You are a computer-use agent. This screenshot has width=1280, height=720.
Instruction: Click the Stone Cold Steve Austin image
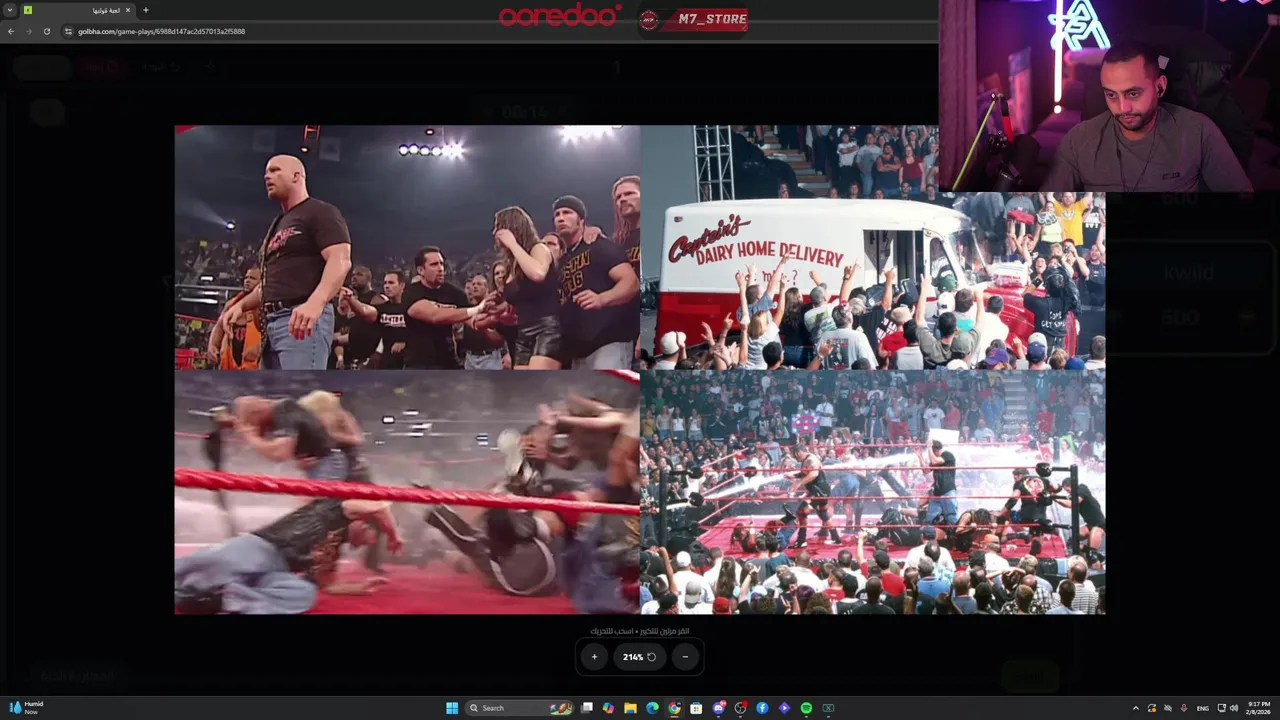click(x=407, y=247)
